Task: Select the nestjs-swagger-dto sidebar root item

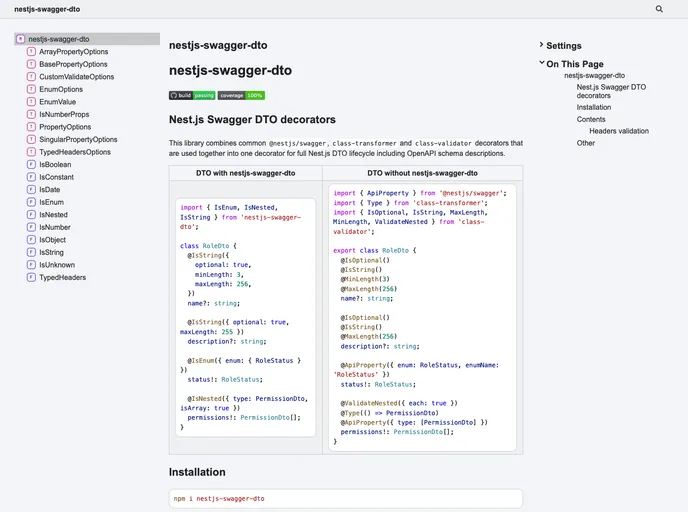Action: tap(87, 39)
